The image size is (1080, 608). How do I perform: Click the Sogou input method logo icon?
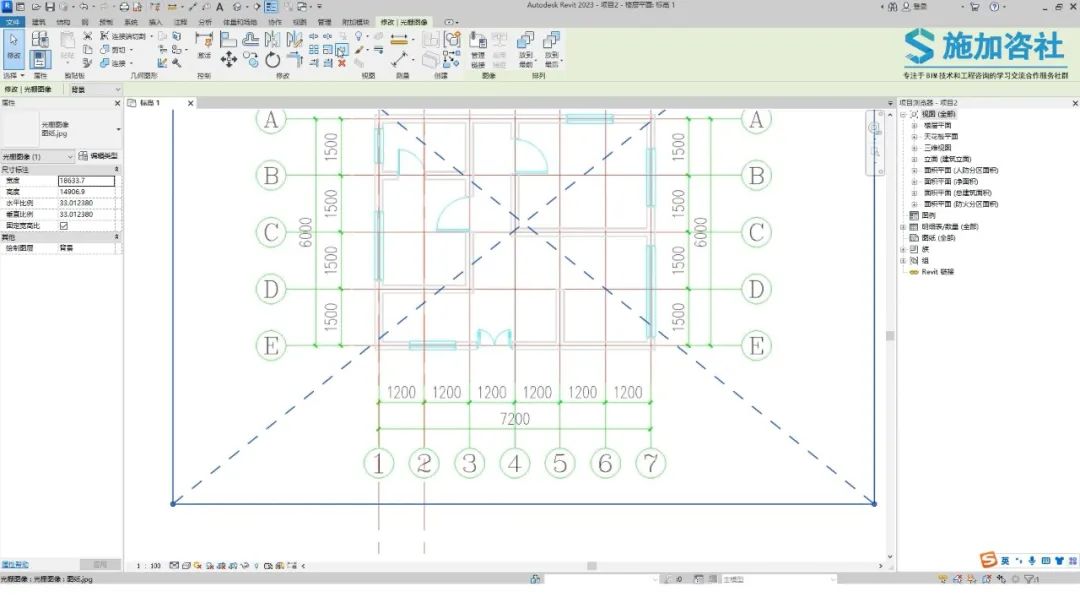tap(988, 560)
